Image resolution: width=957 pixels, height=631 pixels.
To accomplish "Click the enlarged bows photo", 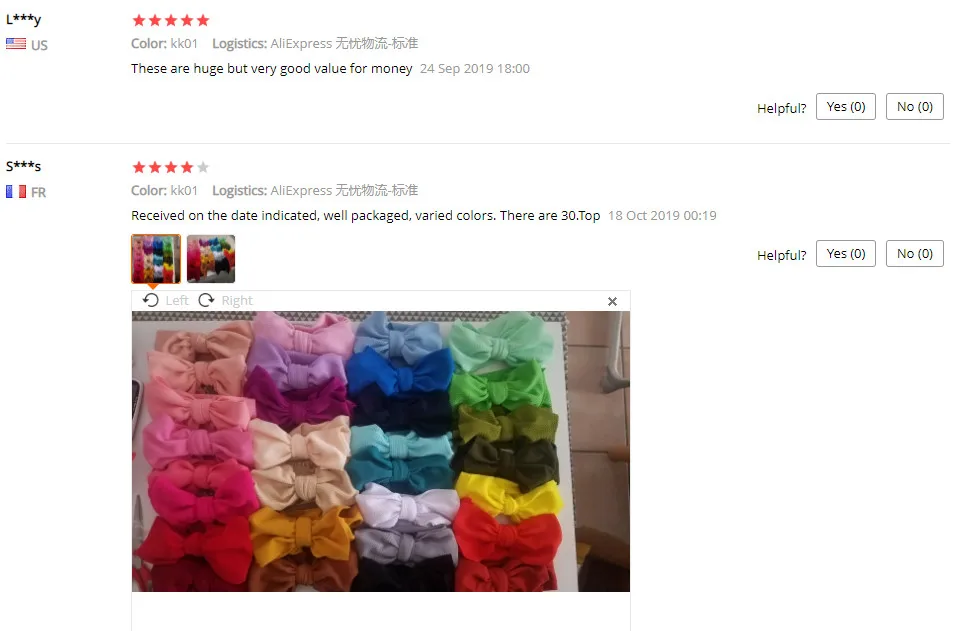I will point(381,452).
